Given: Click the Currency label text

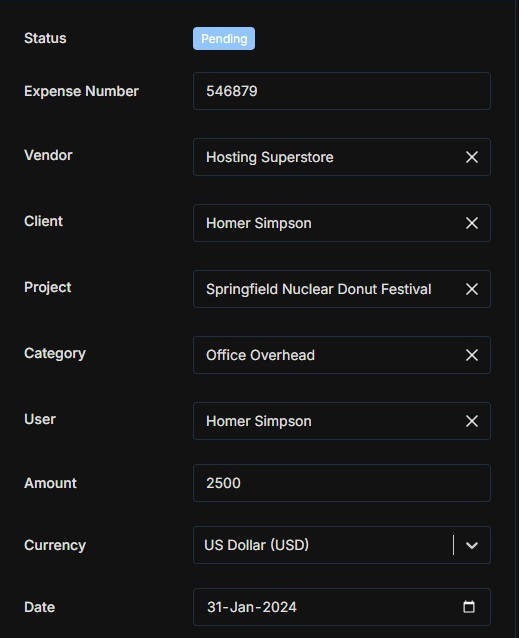Looking at the screenshot, I should [x=55, y=545].
